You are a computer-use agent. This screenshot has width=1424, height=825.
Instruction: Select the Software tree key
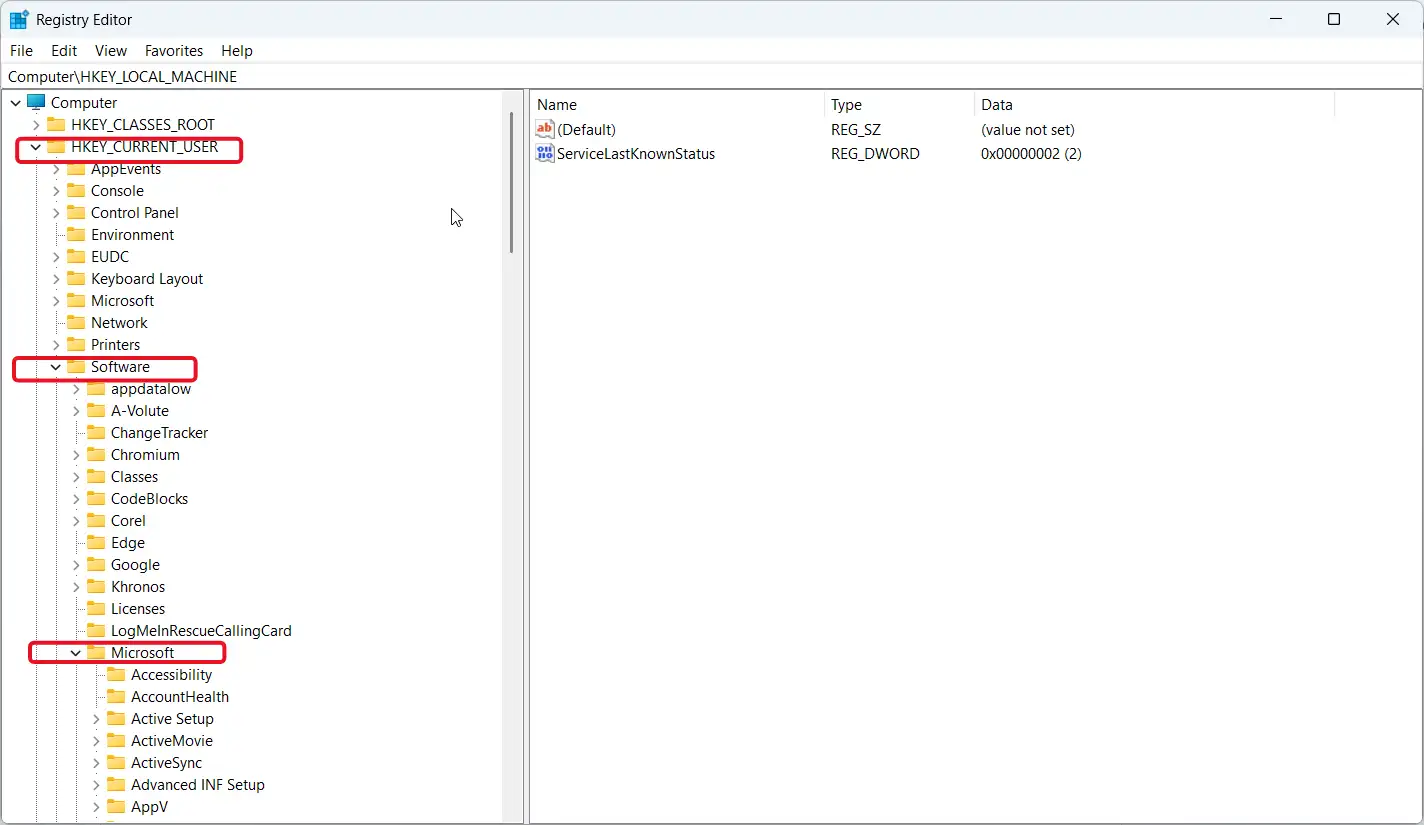120,367
